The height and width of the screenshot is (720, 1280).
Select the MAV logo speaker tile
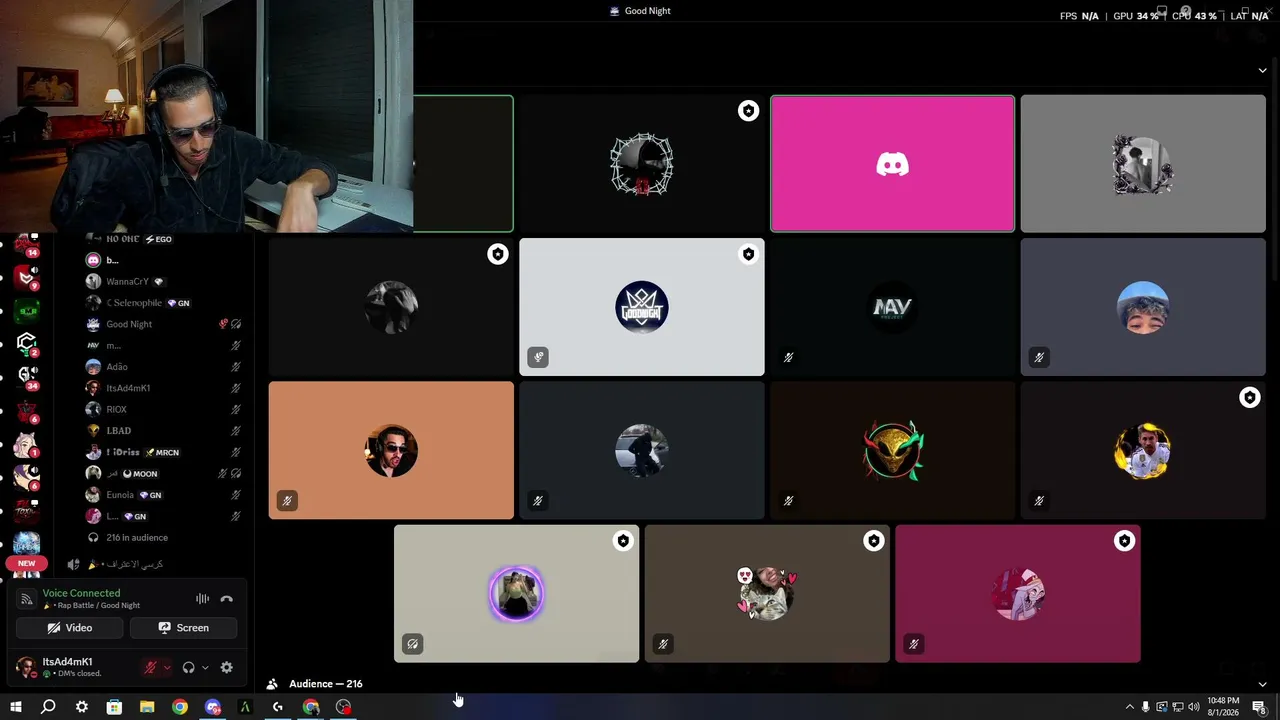coord(892,307)
